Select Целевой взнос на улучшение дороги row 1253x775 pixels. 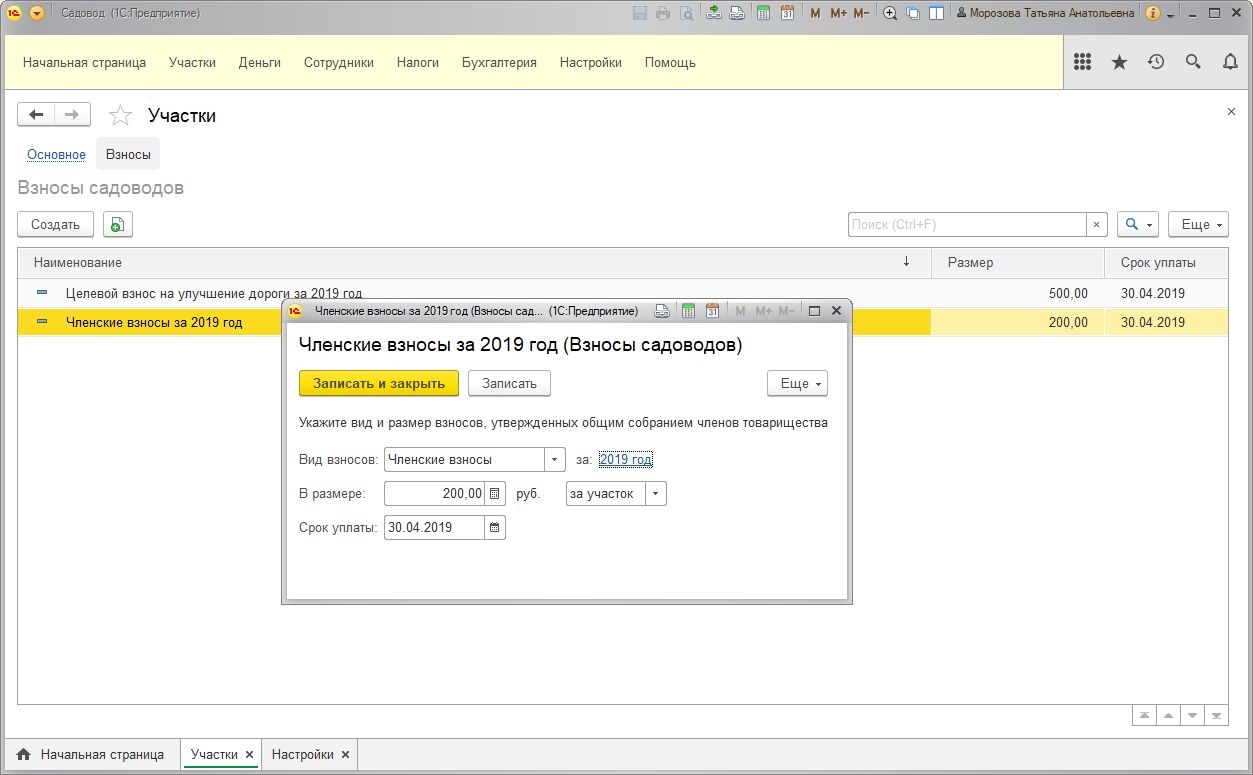[213, 293]
